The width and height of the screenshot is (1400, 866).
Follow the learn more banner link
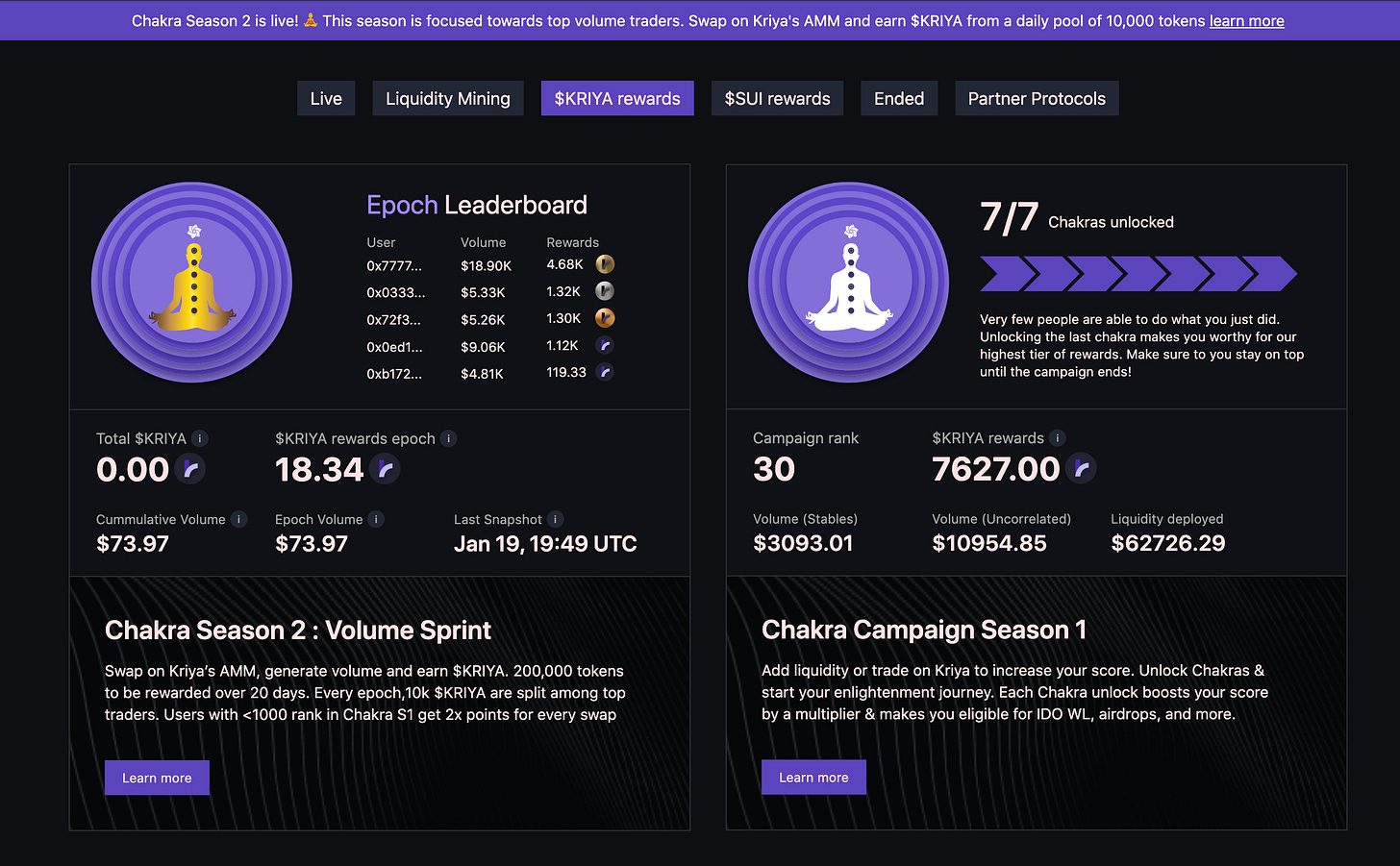[x=1246, y=20]
